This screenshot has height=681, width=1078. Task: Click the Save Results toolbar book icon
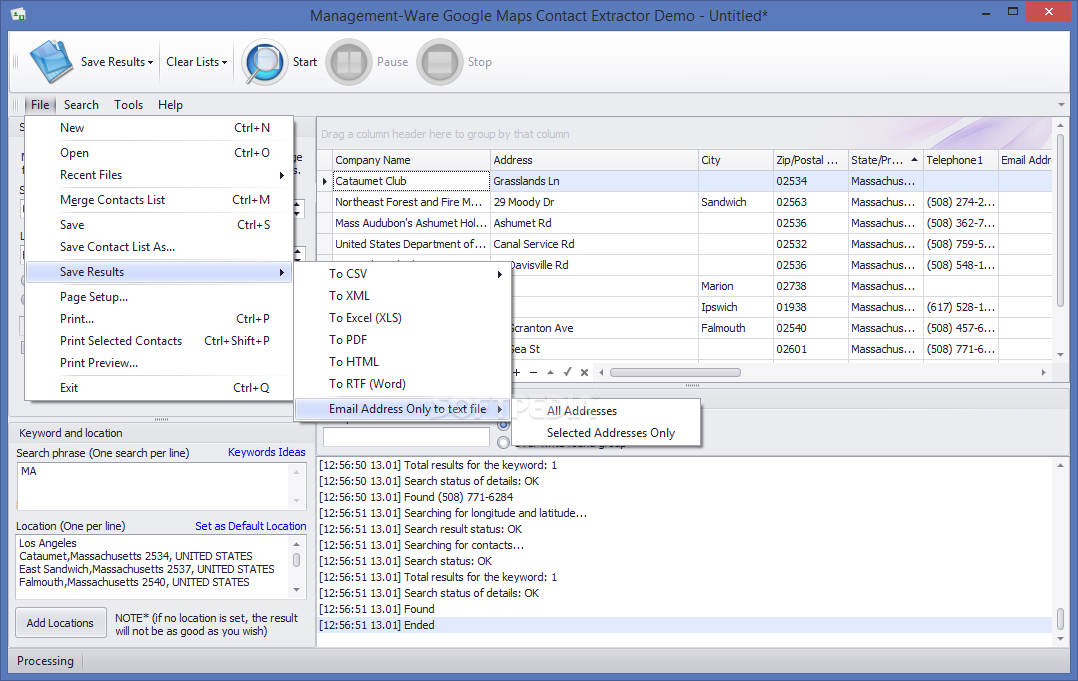(x=51, y=62)
